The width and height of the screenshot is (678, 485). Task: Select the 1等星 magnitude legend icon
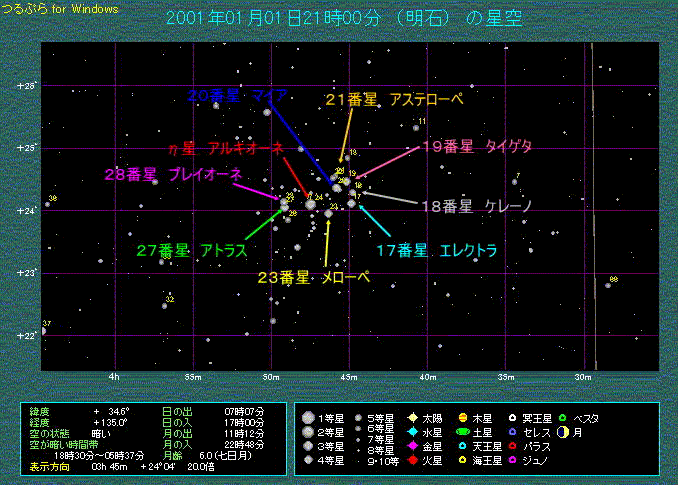click(x=308, y=417)
